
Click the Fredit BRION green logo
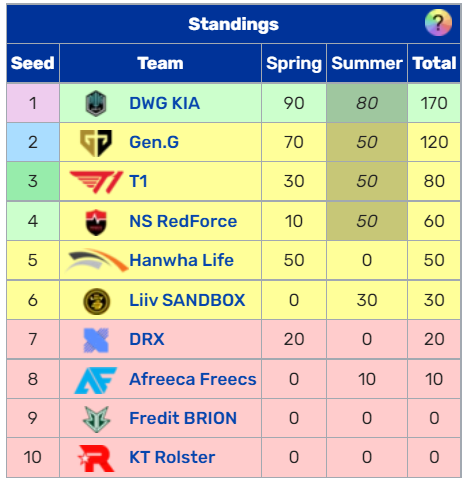(96, 419)
